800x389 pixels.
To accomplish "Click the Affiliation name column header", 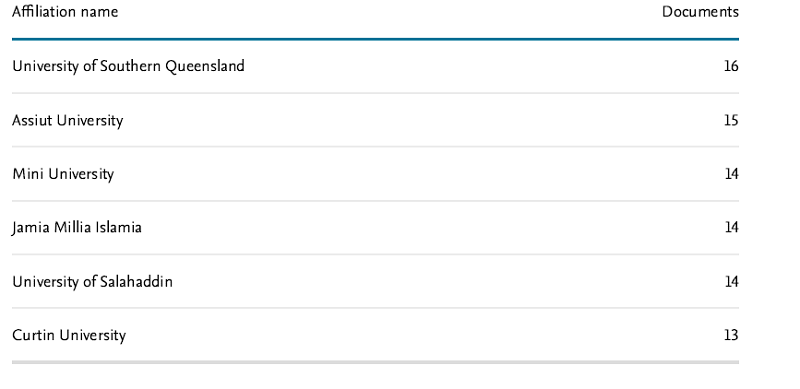I will [x=65, y=12].
